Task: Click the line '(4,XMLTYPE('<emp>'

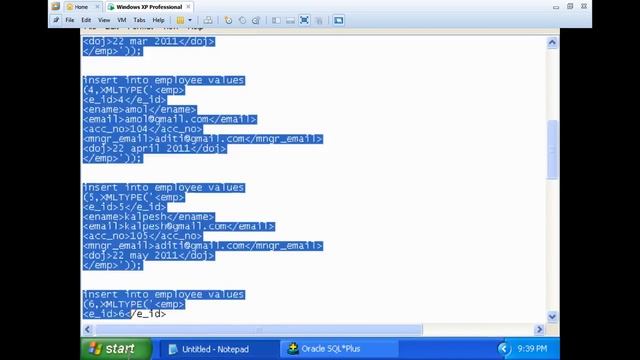Action: pyautogui.click(x=134, y=90)
